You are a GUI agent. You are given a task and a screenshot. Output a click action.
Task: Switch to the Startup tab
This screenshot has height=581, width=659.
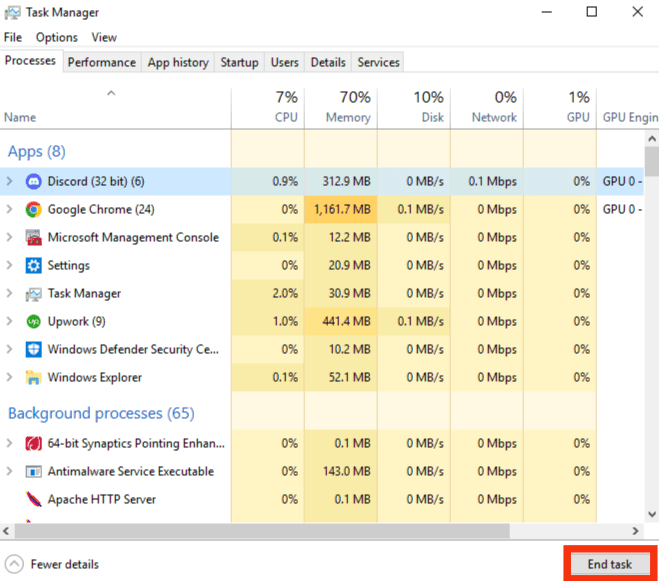click(x=240, y=62)
